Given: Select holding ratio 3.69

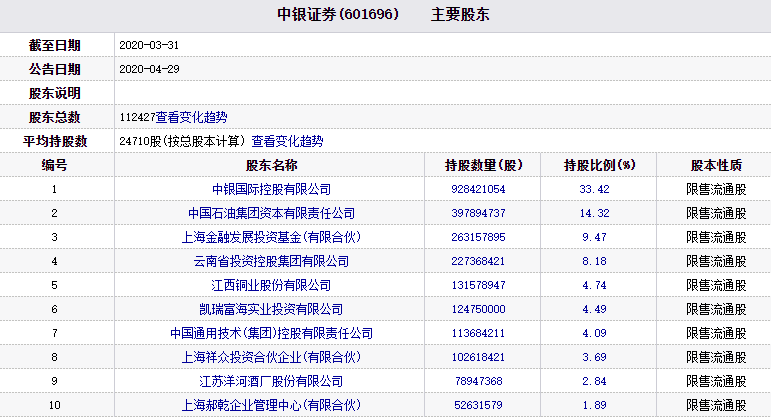Looking at the screenshot, I should tap(594, 358).
